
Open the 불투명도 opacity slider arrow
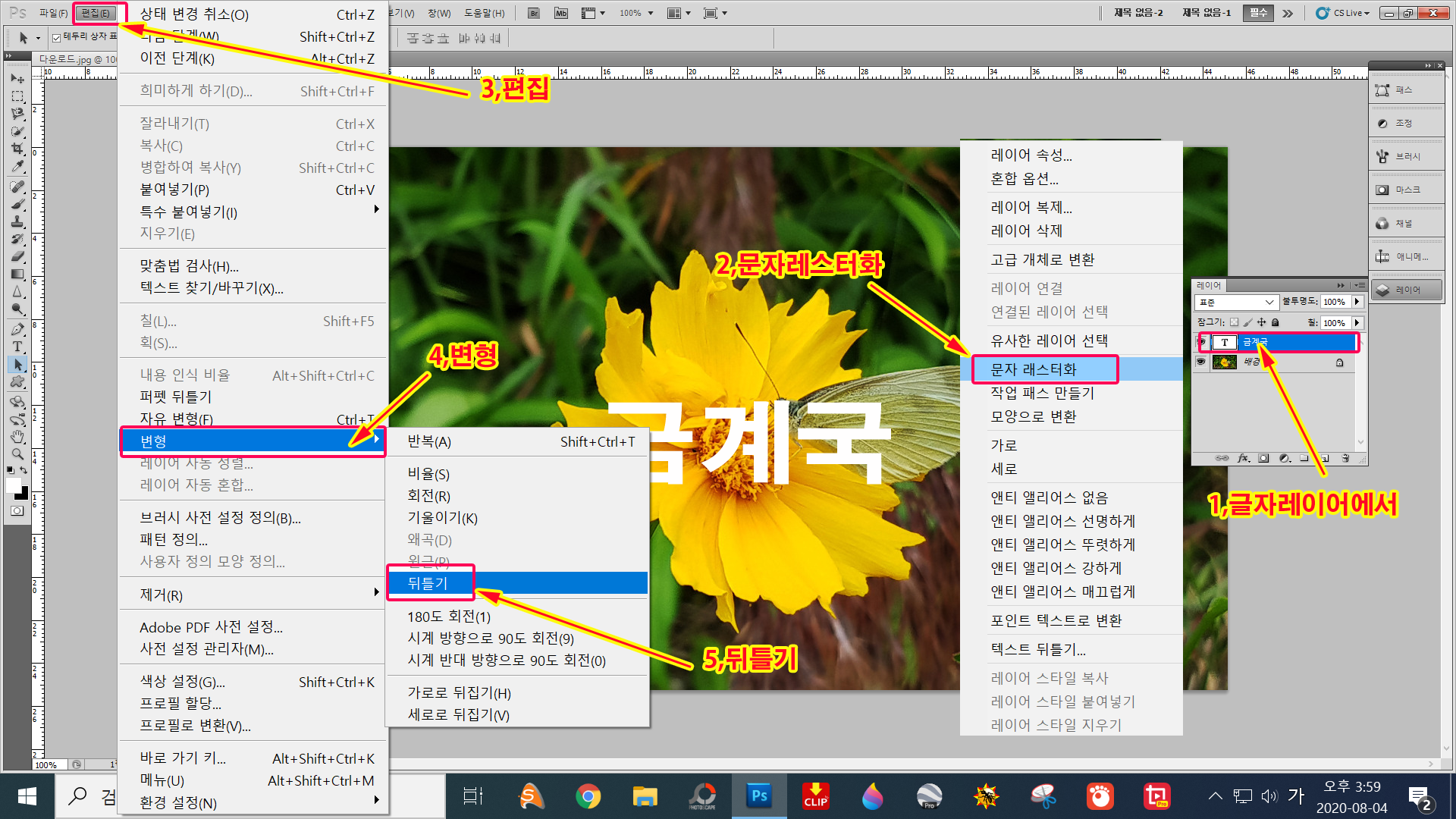click(1357, 302)
